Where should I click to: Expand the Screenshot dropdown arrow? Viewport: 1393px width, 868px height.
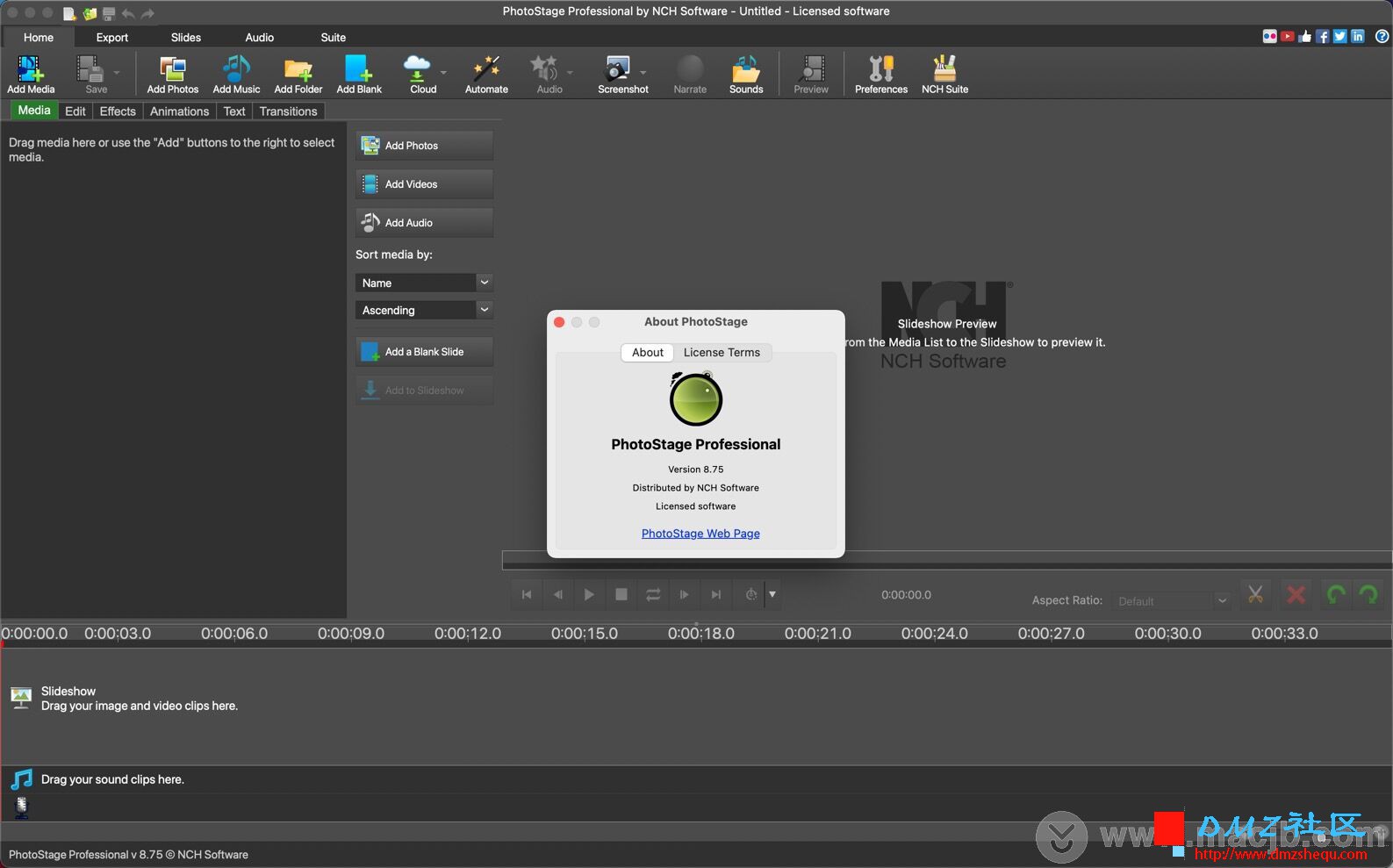tap(643, 73)
